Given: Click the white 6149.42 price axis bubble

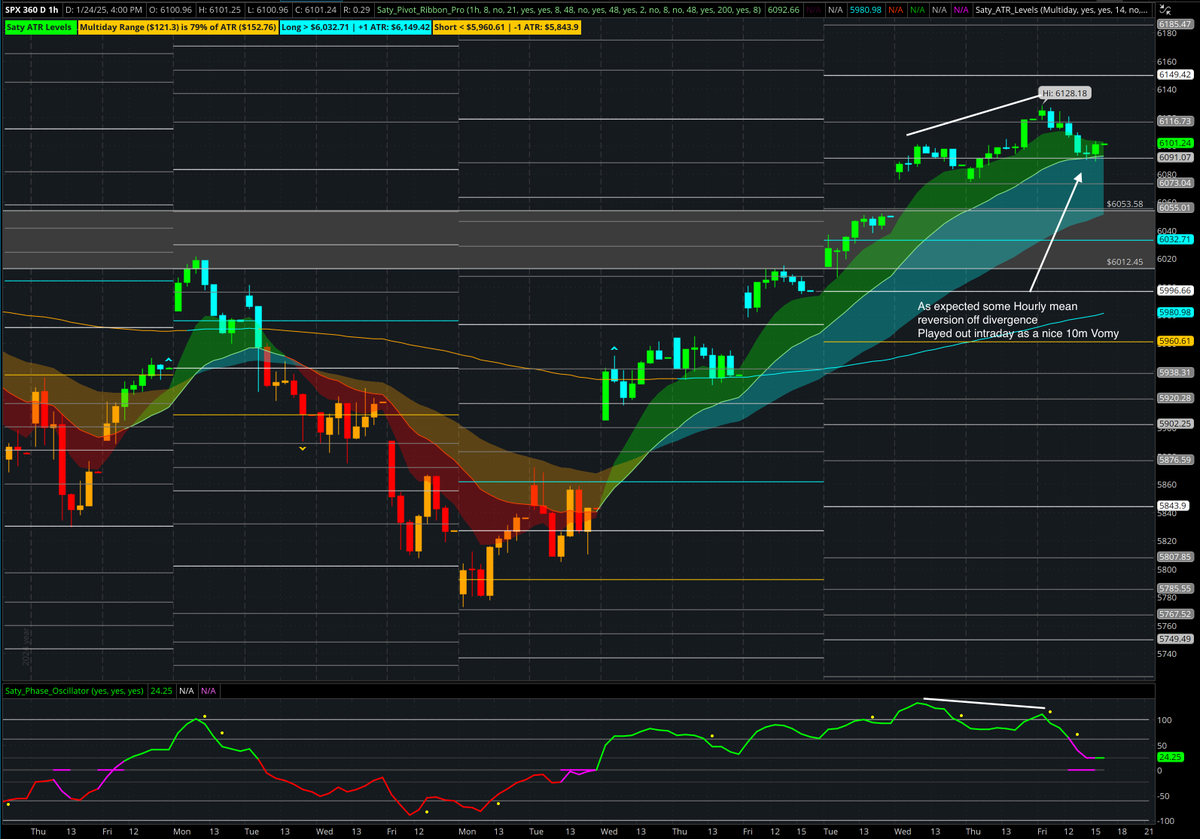Looking at the screenshot, I should pyautogui.click(x=1174, y=74).
